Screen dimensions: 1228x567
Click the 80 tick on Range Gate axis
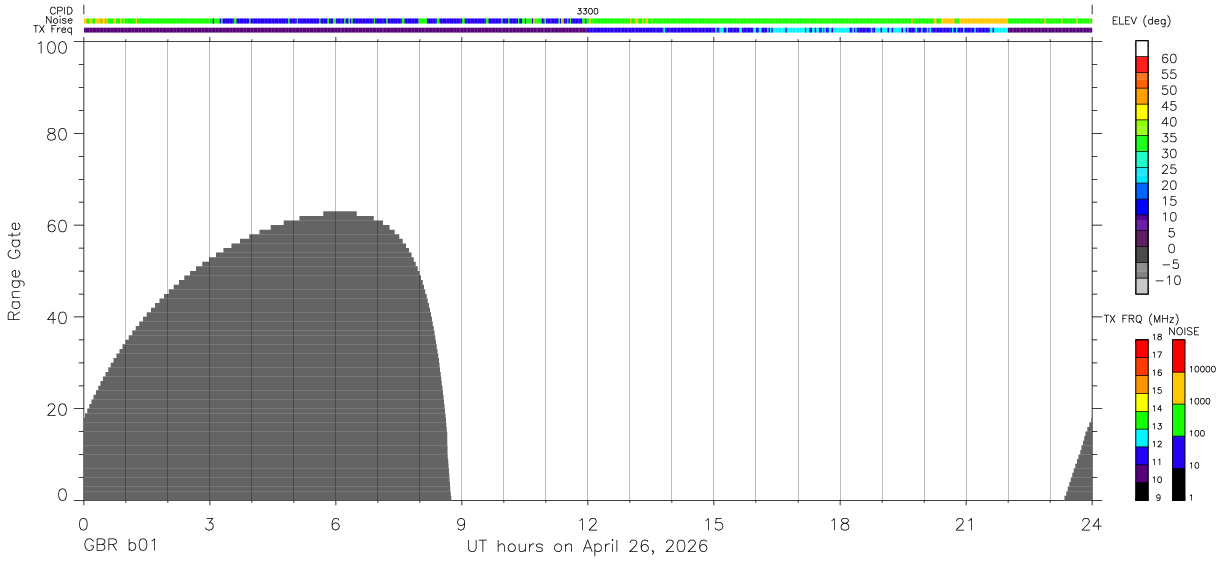point(58,133)
